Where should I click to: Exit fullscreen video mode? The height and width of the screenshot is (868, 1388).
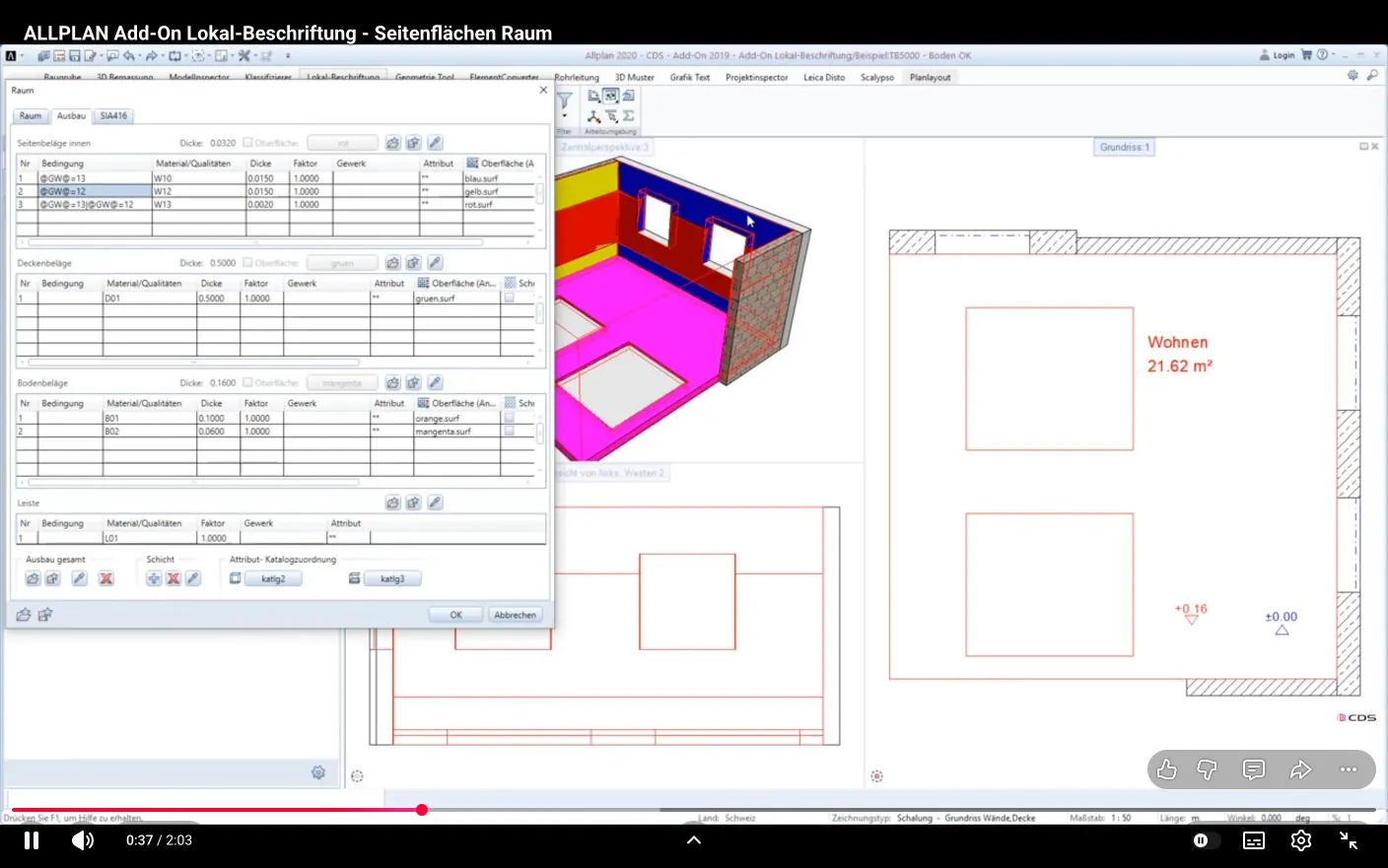1349,840
